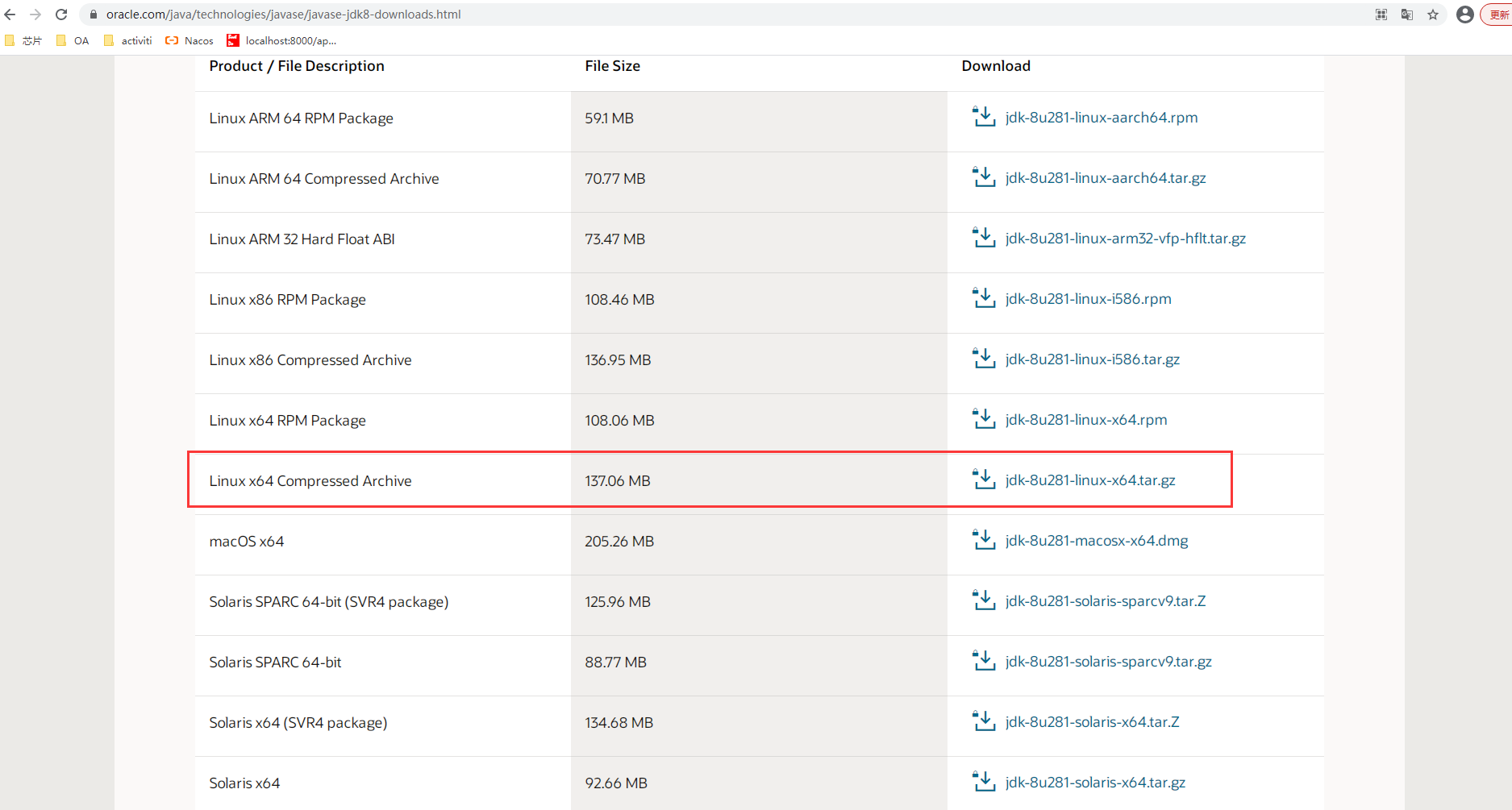This screenshot has width=1512, height=810.
Task: Click download icon for macosx-x64.dmg
Action: click(x=984, y=540)
